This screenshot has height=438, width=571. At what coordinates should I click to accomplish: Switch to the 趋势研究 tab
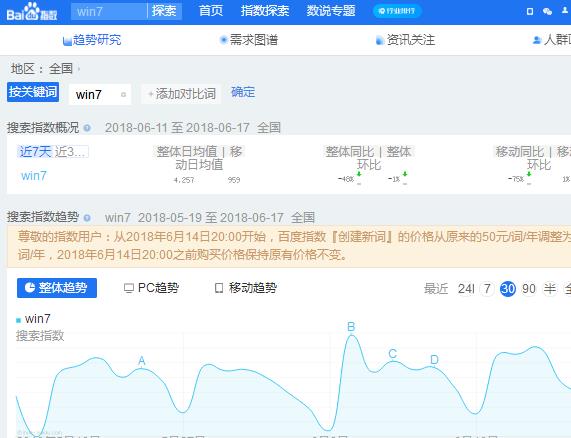(x=92, y=40)
